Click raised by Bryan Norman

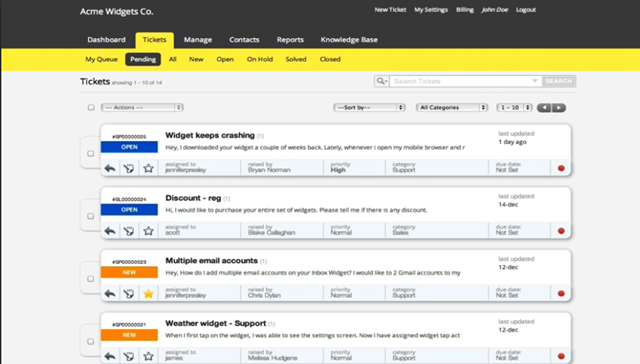pos(269,170)
